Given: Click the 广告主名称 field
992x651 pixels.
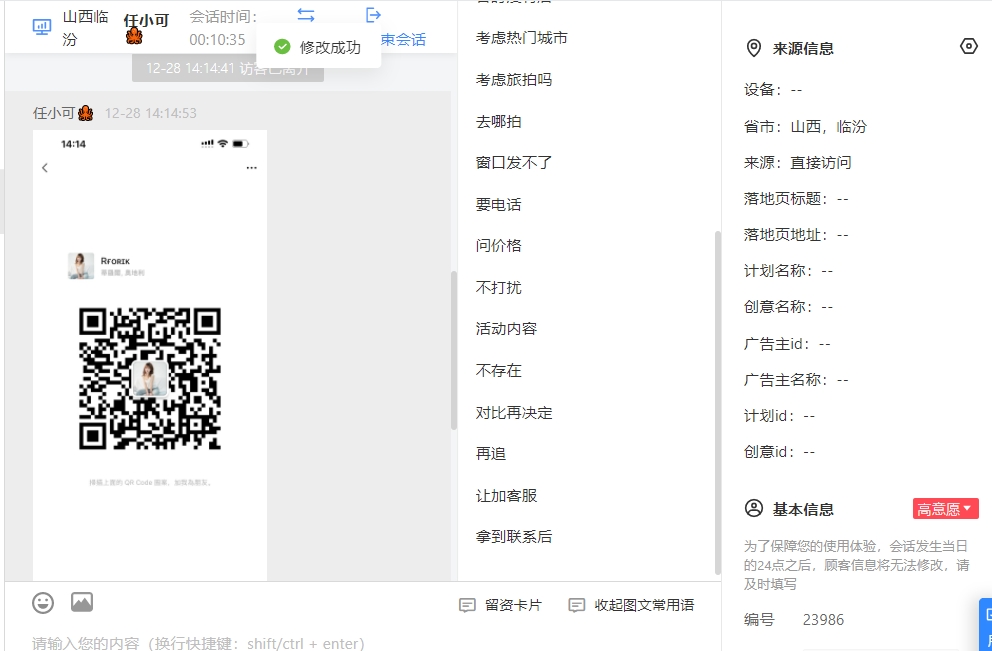Looking at the screenshot, I should [796, 380].
